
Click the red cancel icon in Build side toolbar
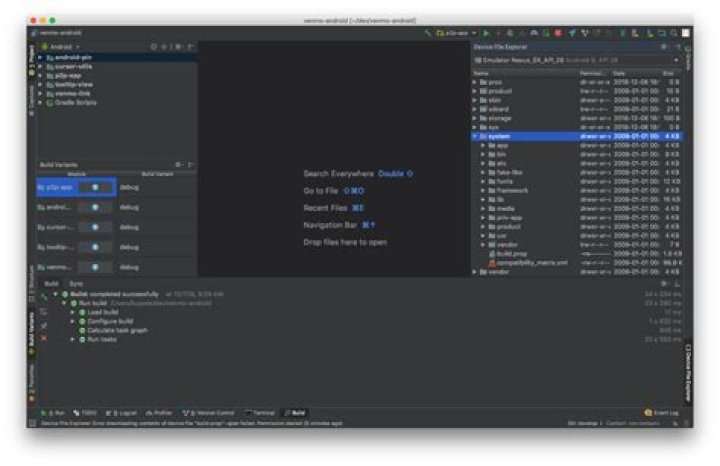(44, 338)
